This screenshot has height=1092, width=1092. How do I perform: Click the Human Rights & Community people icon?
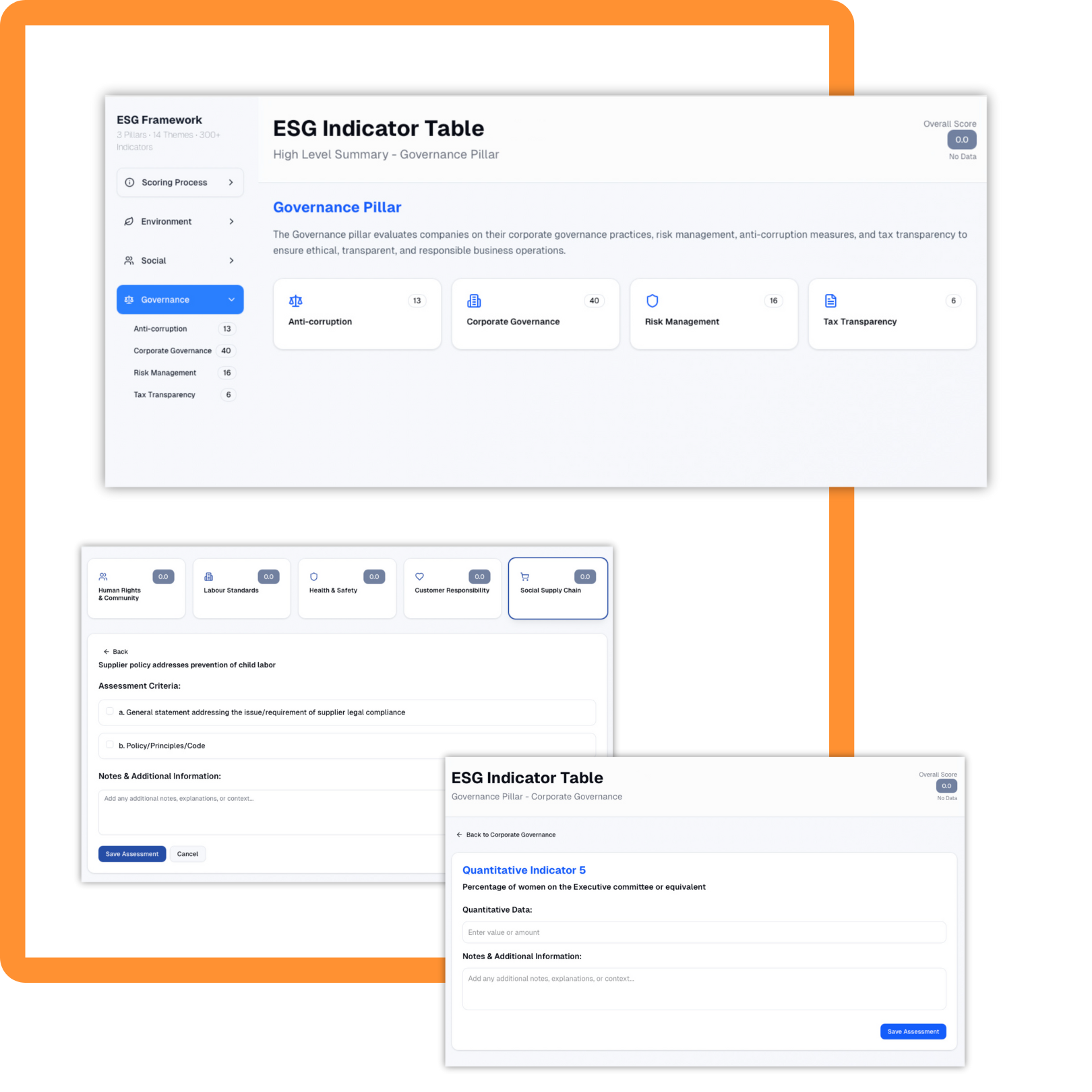(103, 577)
